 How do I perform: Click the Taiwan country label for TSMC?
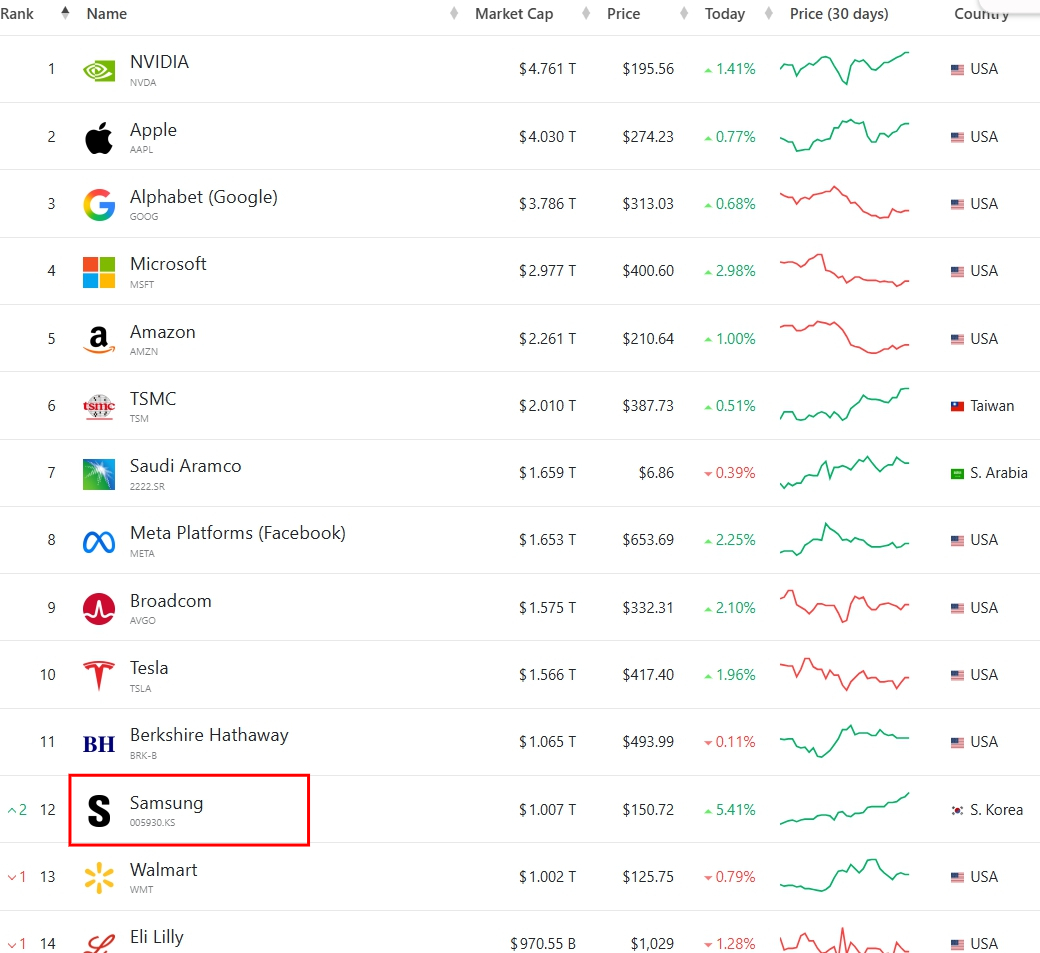[991, 406]
